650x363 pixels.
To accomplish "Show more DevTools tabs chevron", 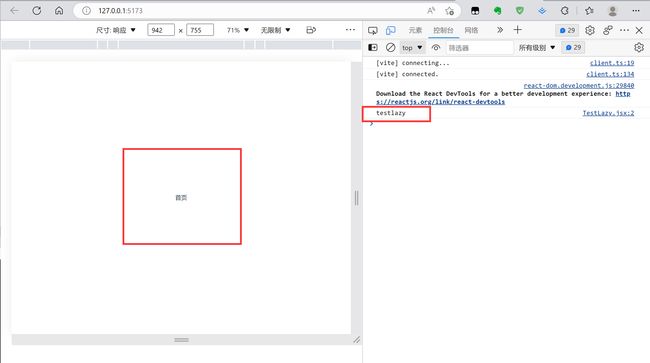I will 500,30.
